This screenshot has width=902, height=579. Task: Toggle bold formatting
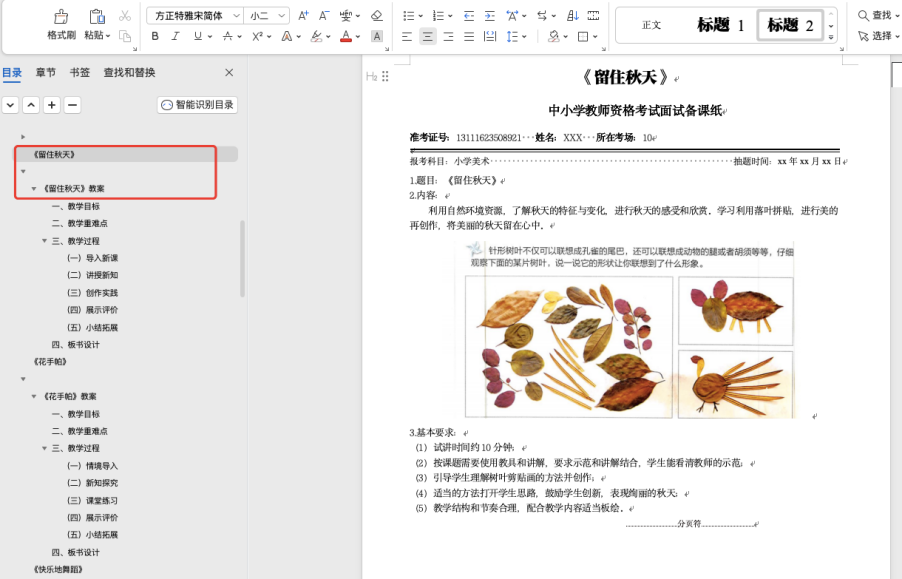(155, 36)
